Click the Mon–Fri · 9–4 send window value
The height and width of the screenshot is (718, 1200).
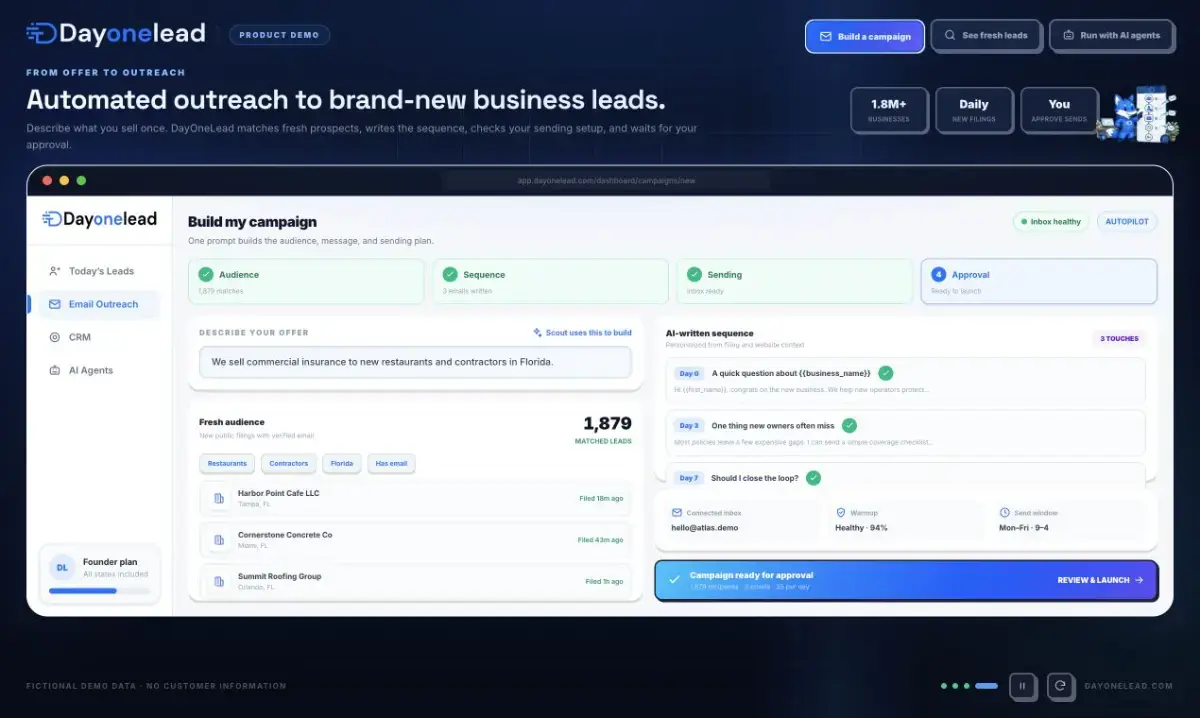(x=1022, y=527)
